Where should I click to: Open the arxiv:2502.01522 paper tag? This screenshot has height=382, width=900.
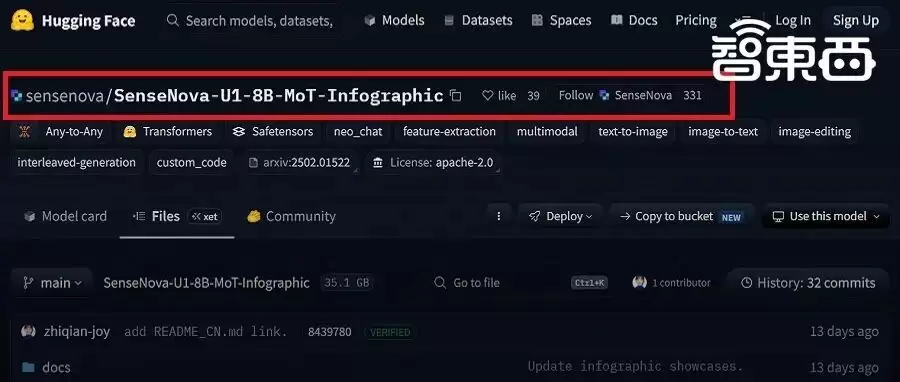coord(300,162)
